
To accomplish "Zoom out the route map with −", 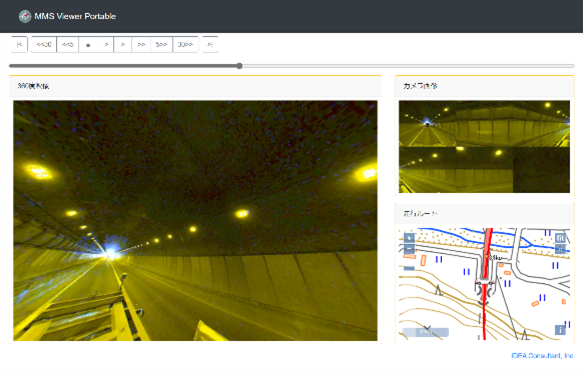I will pyautogui.click(x=409, y=248).
